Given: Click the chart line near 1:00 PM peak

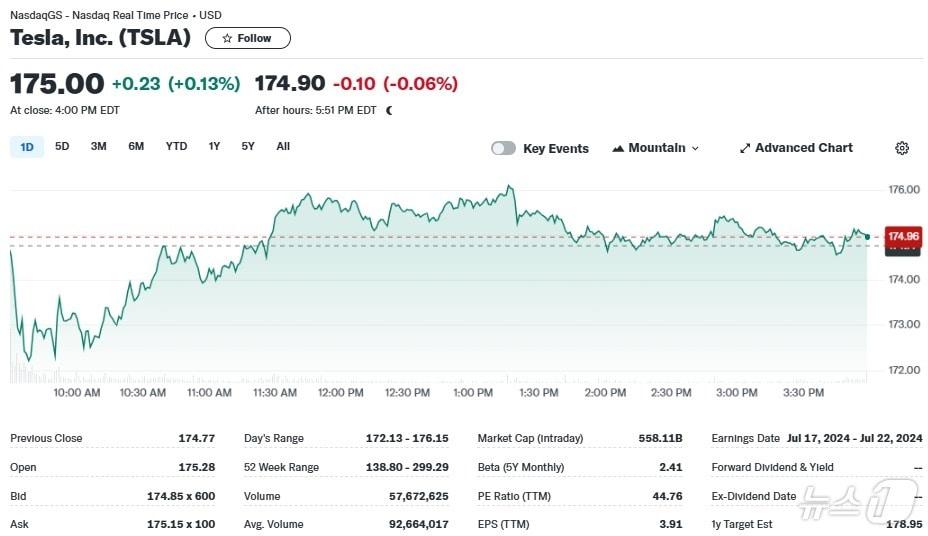Looking at the screenshot, I should 510,186.
